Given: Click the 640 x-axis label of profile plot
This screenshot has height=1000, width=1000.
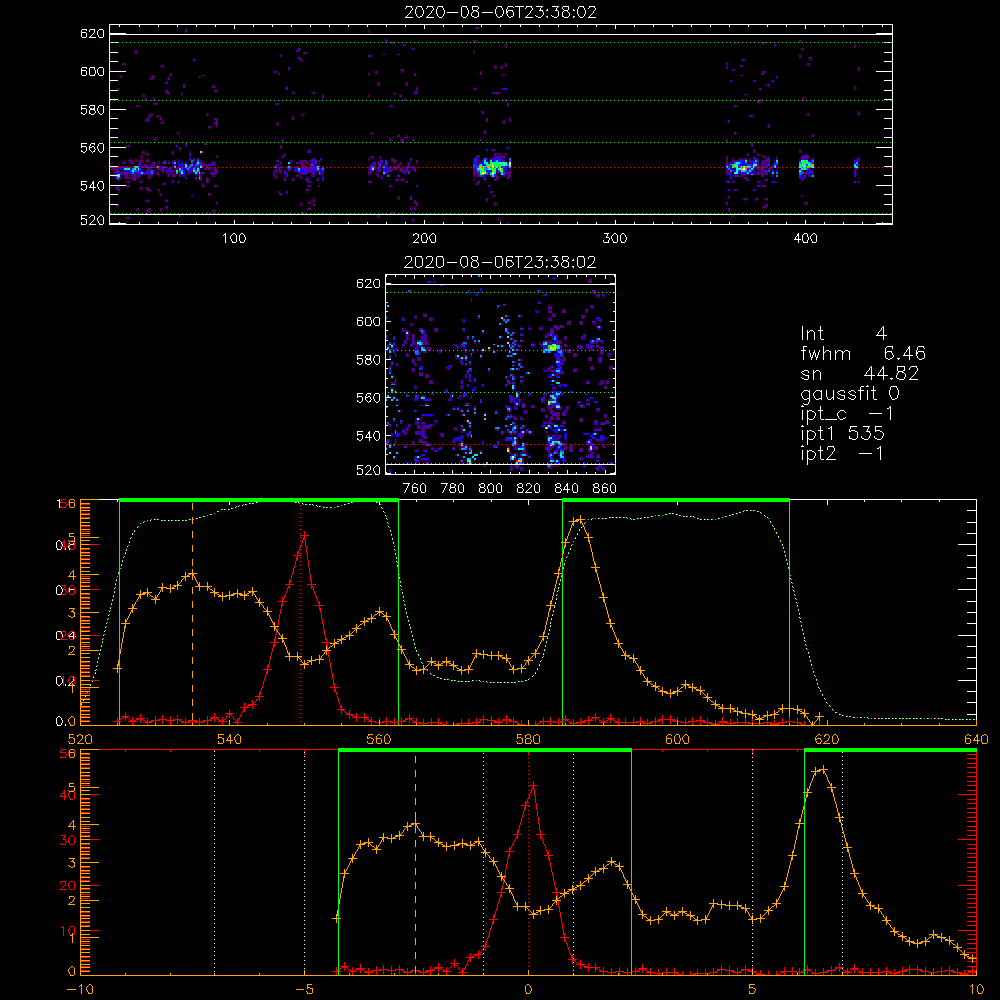Looking at the screenshot, I should 976,739.
